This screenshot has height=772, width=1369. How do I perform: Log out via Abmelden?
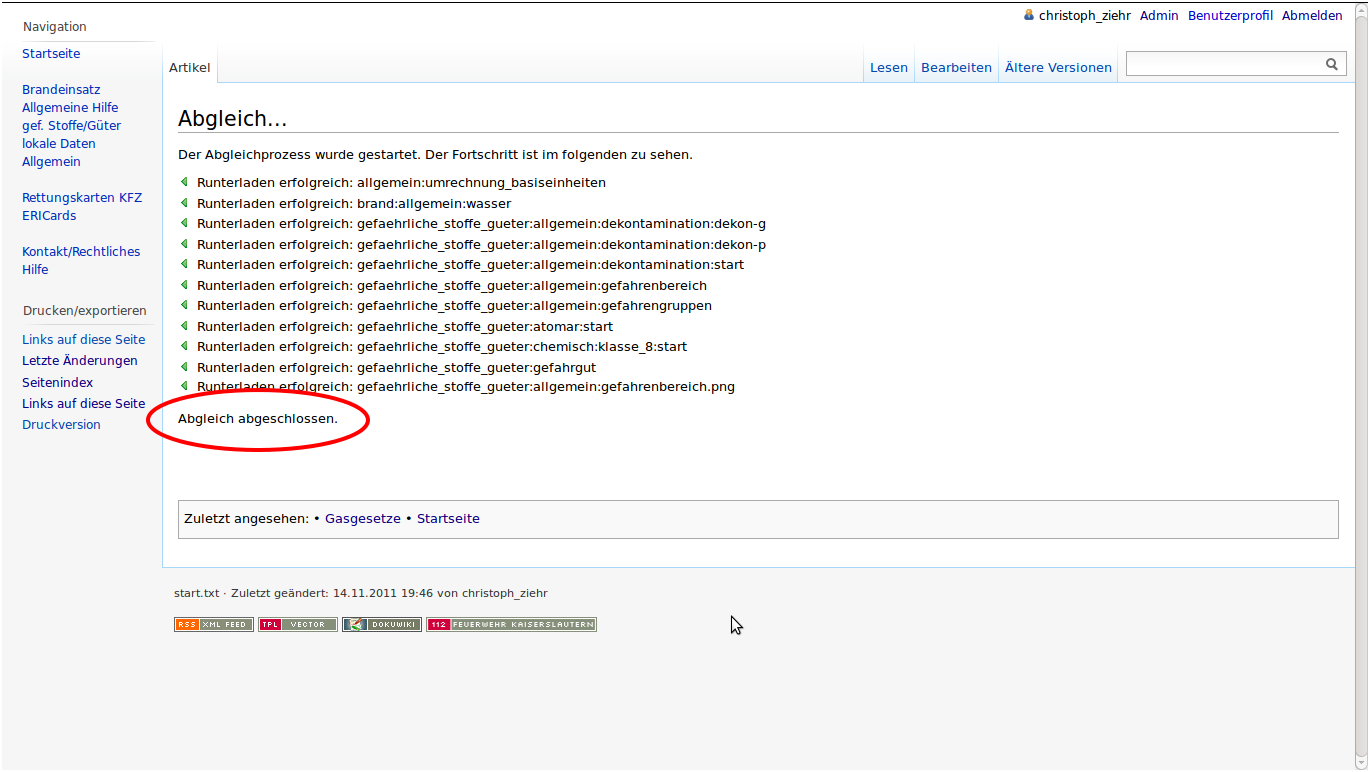(1312, 16)
